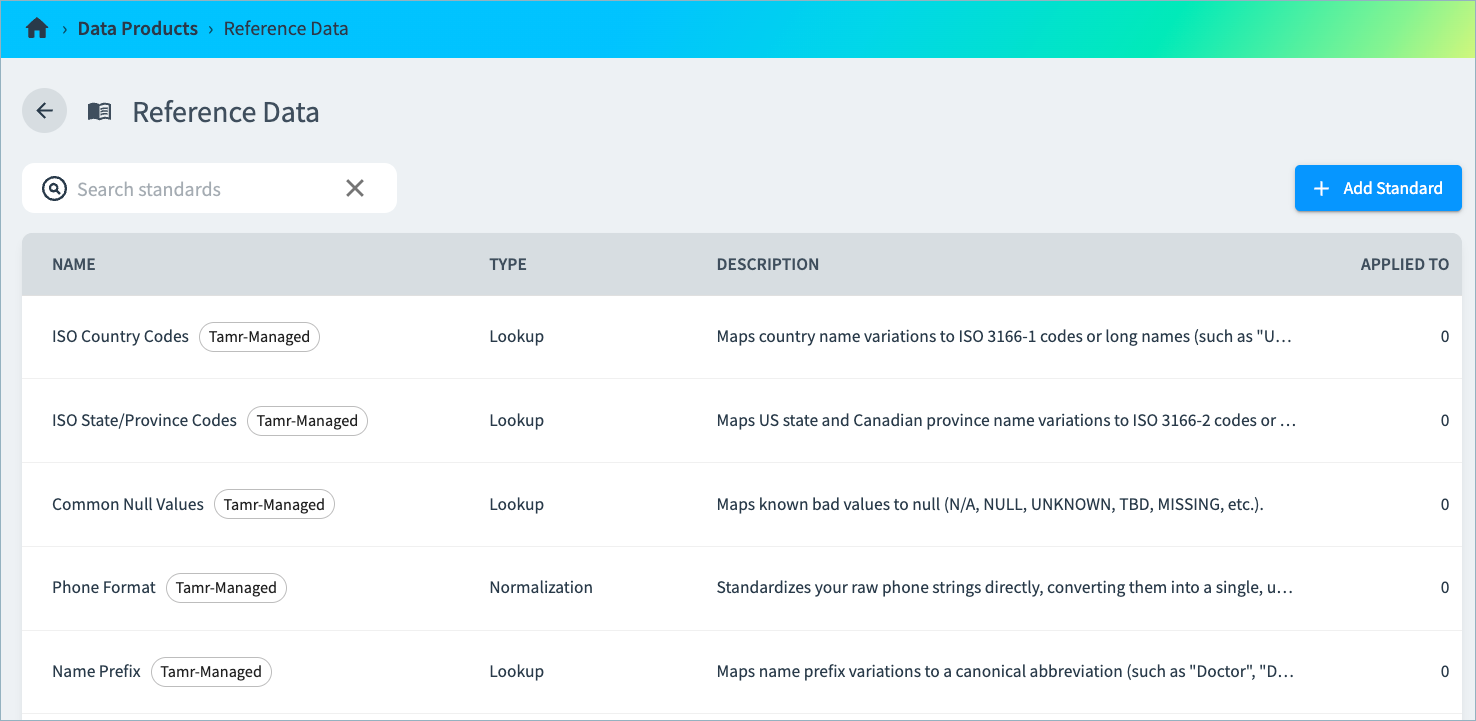The height and width of the screenshot is (721, 1476).
Task: Click the plus icon in Add Standard
Action: [x=1321, y=188]
